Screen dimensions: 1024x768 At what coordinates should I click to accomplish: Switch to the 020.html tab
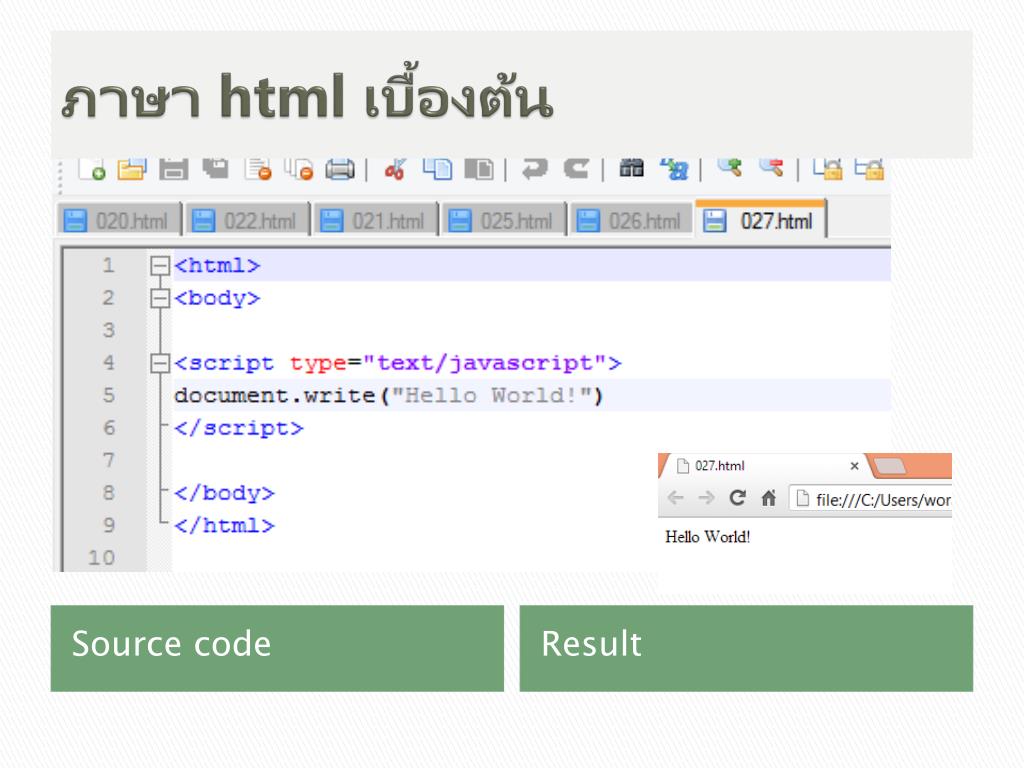coord(118,221)
